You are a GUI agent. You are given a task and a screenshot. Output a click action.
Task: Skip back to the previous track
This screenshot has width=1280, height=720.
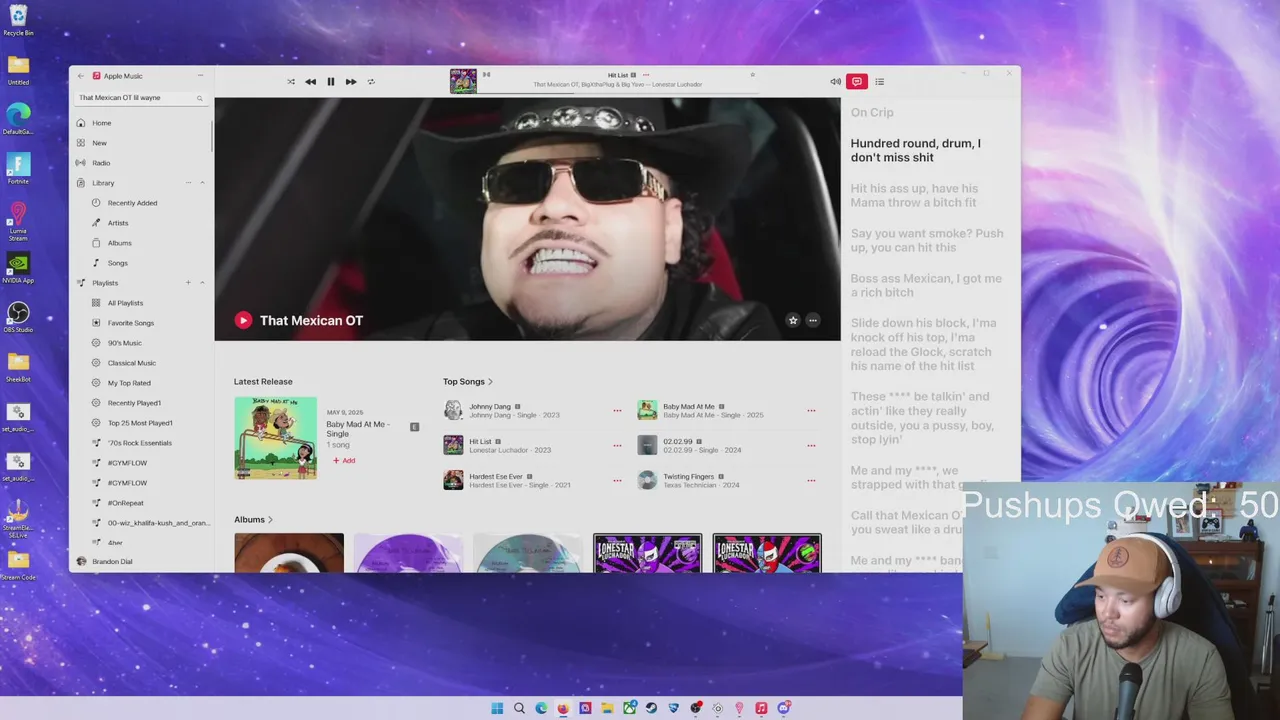pos(310,82)
